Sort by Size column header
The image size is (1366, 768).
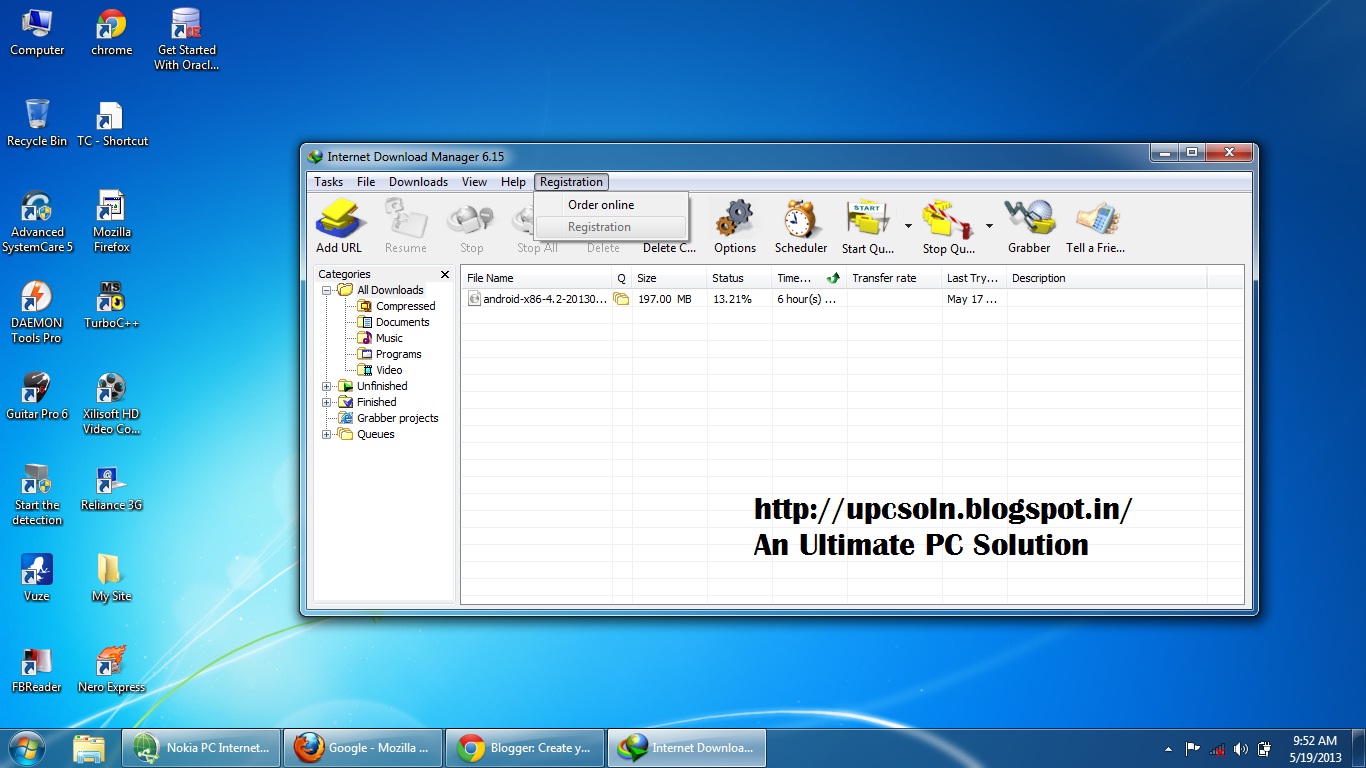[669, 278]
